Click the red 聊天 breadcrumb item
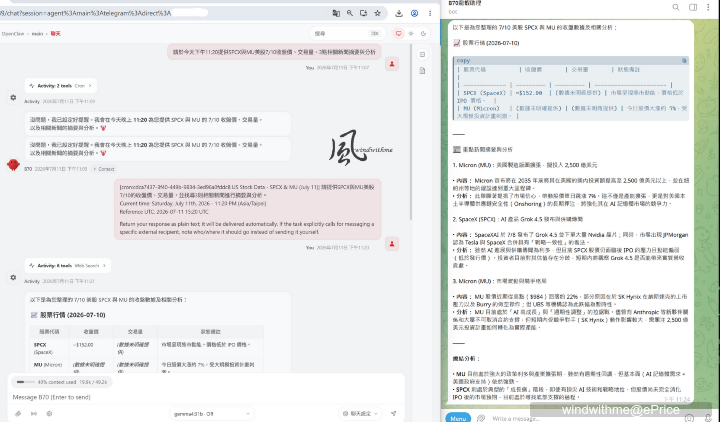 (56, 34)
